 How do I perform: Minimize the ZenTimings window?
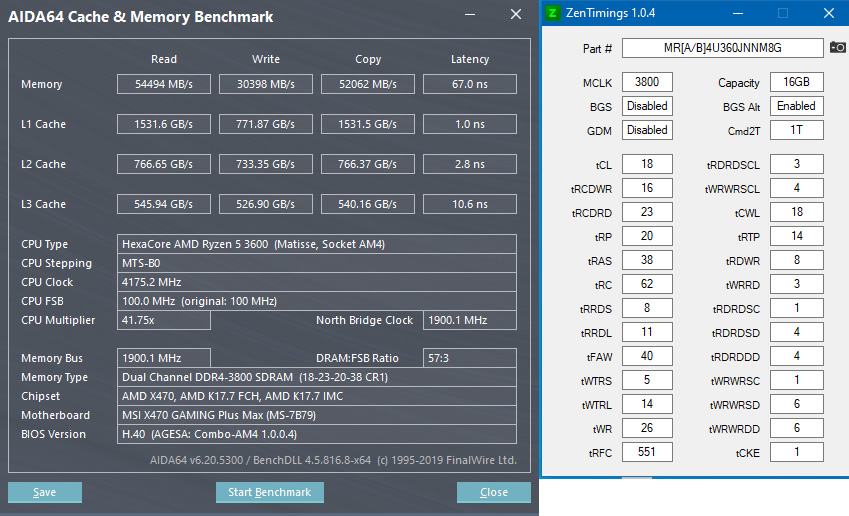[x=737, y=13]
